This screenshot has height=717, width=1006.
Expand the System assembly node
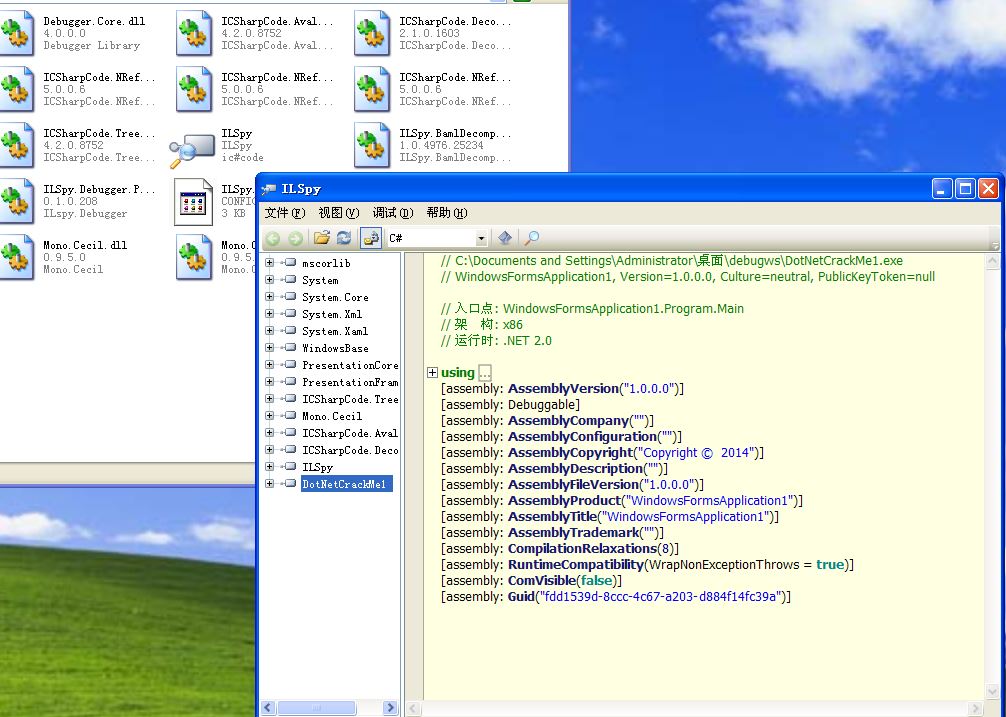[269, 280]
